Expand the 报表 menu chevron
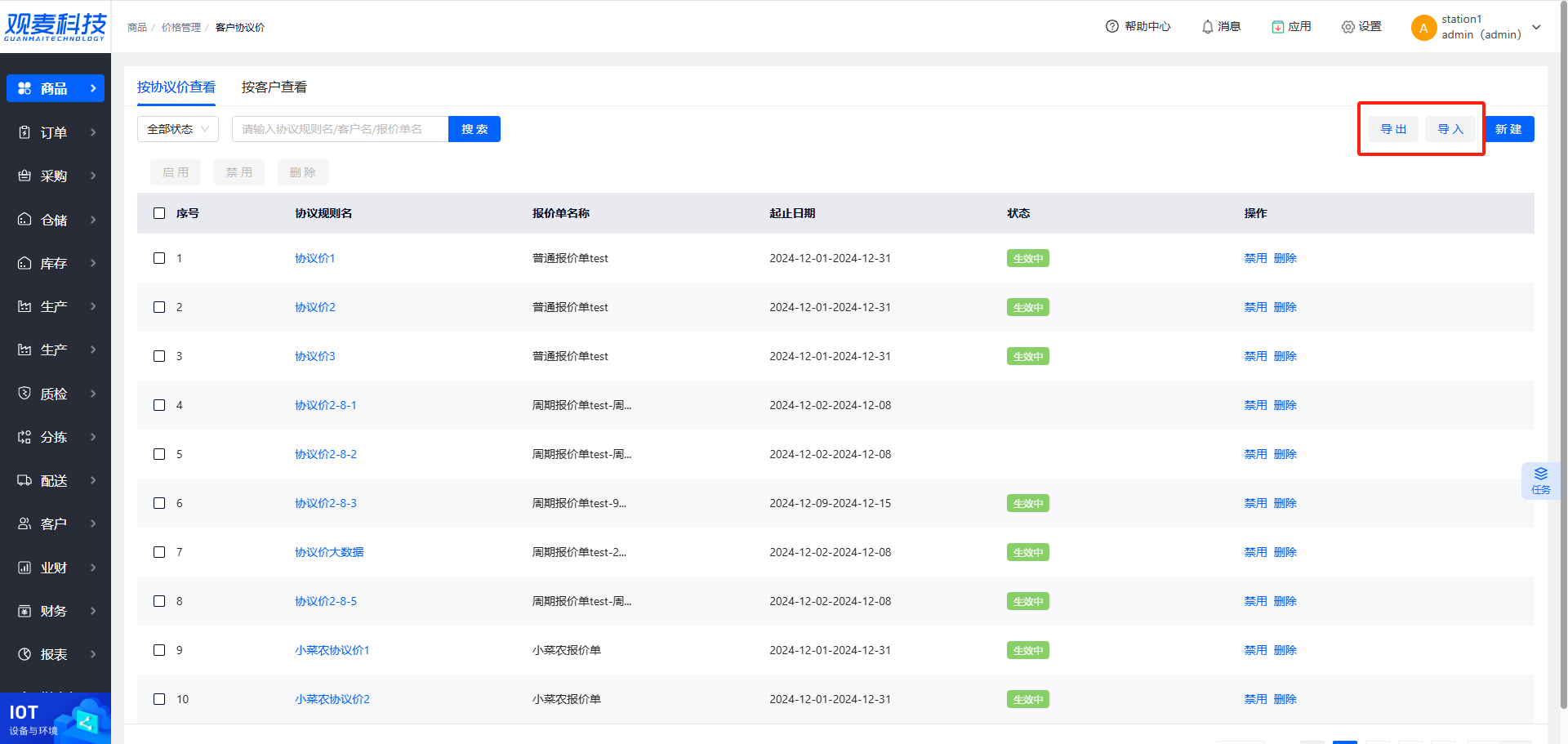1568x744 pixels. pos(93,654)
